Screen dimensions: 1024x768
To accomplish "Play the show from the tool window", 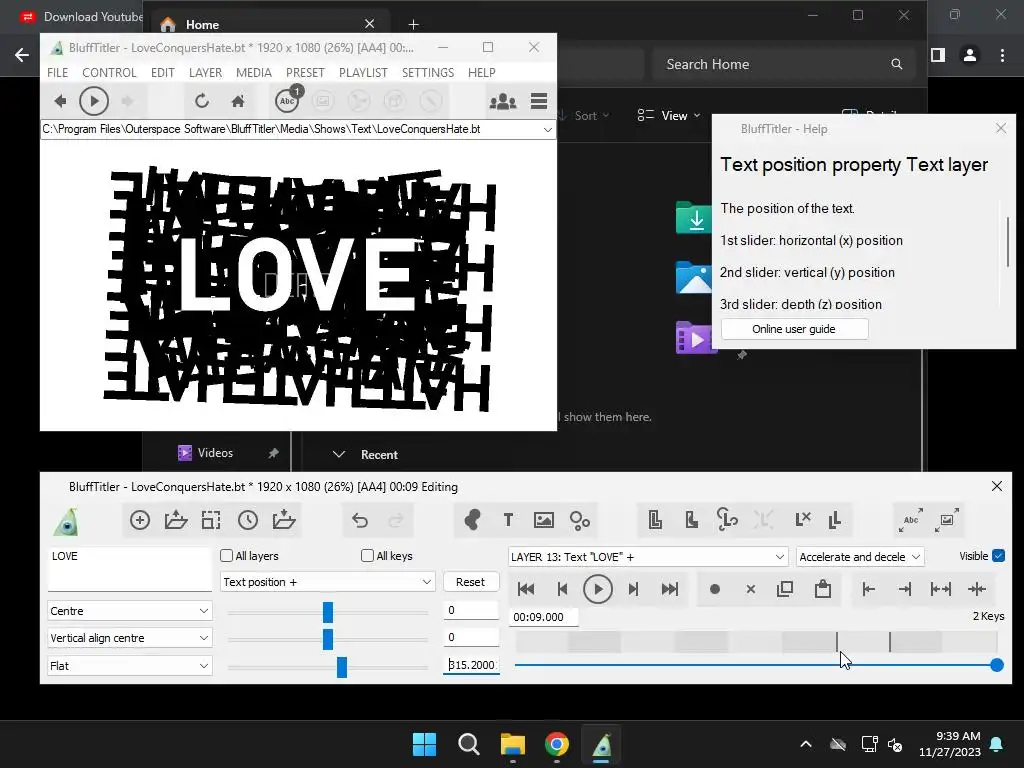I will [x=598, y=589].
